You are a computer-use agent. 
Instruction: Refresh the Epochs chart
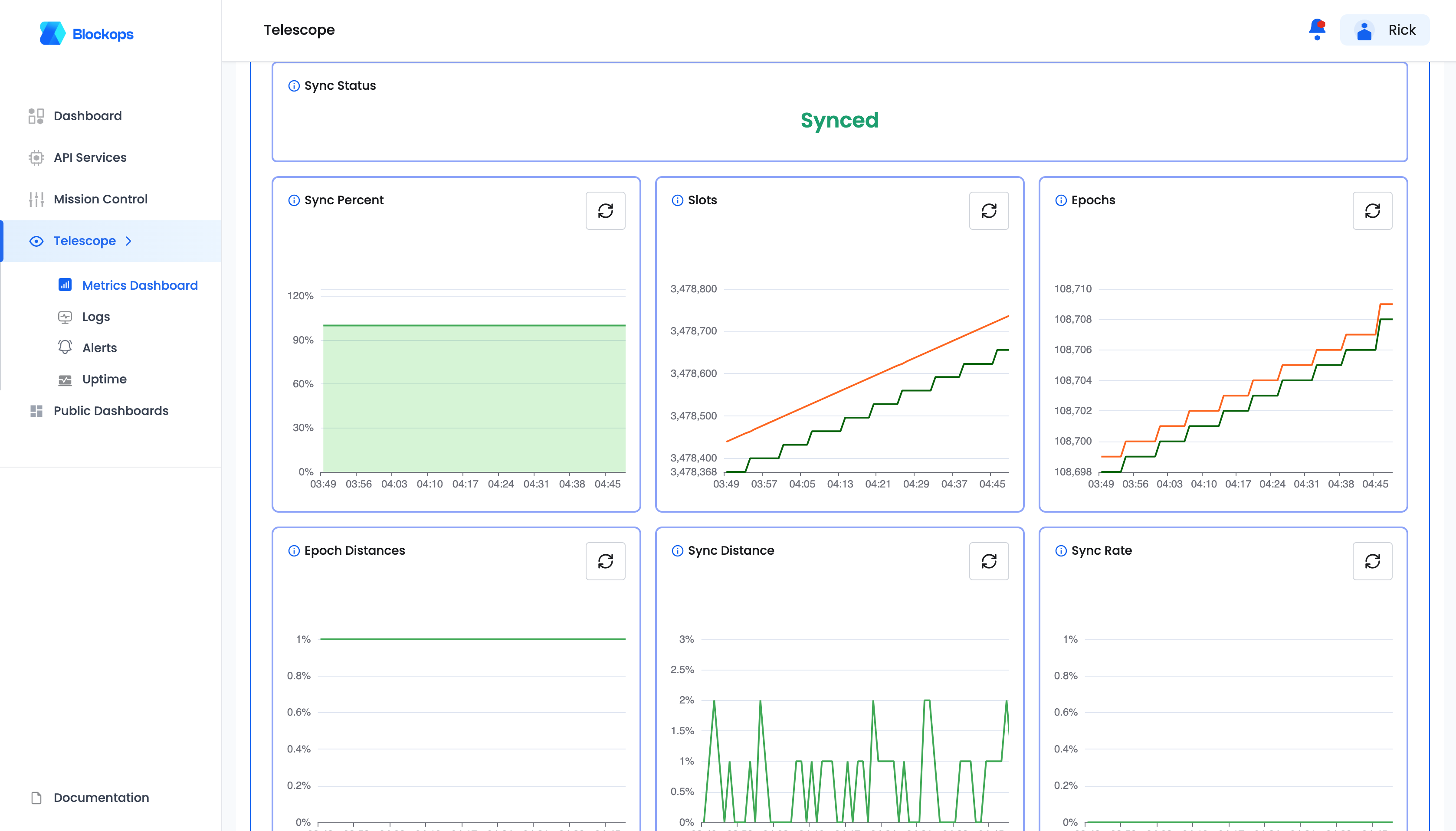pos(1372,211)
